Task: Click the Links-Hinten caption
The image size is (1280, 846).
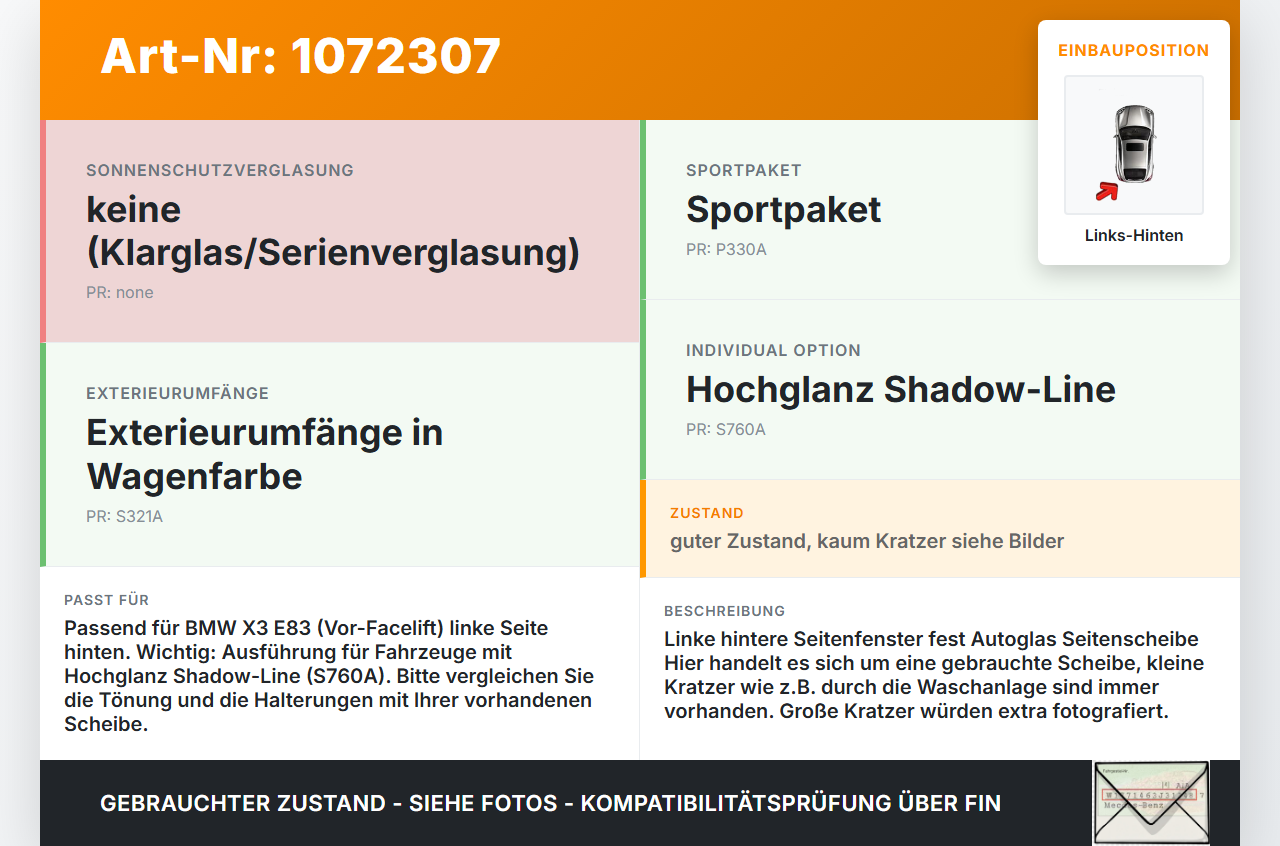Action: (x=1134, y=236)
